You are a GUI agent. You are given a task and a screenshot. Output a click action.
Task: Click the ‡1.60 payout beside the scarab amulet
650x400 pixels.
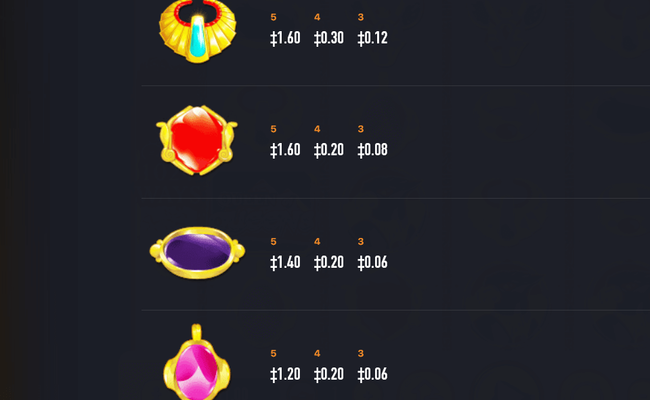point(285,38)
